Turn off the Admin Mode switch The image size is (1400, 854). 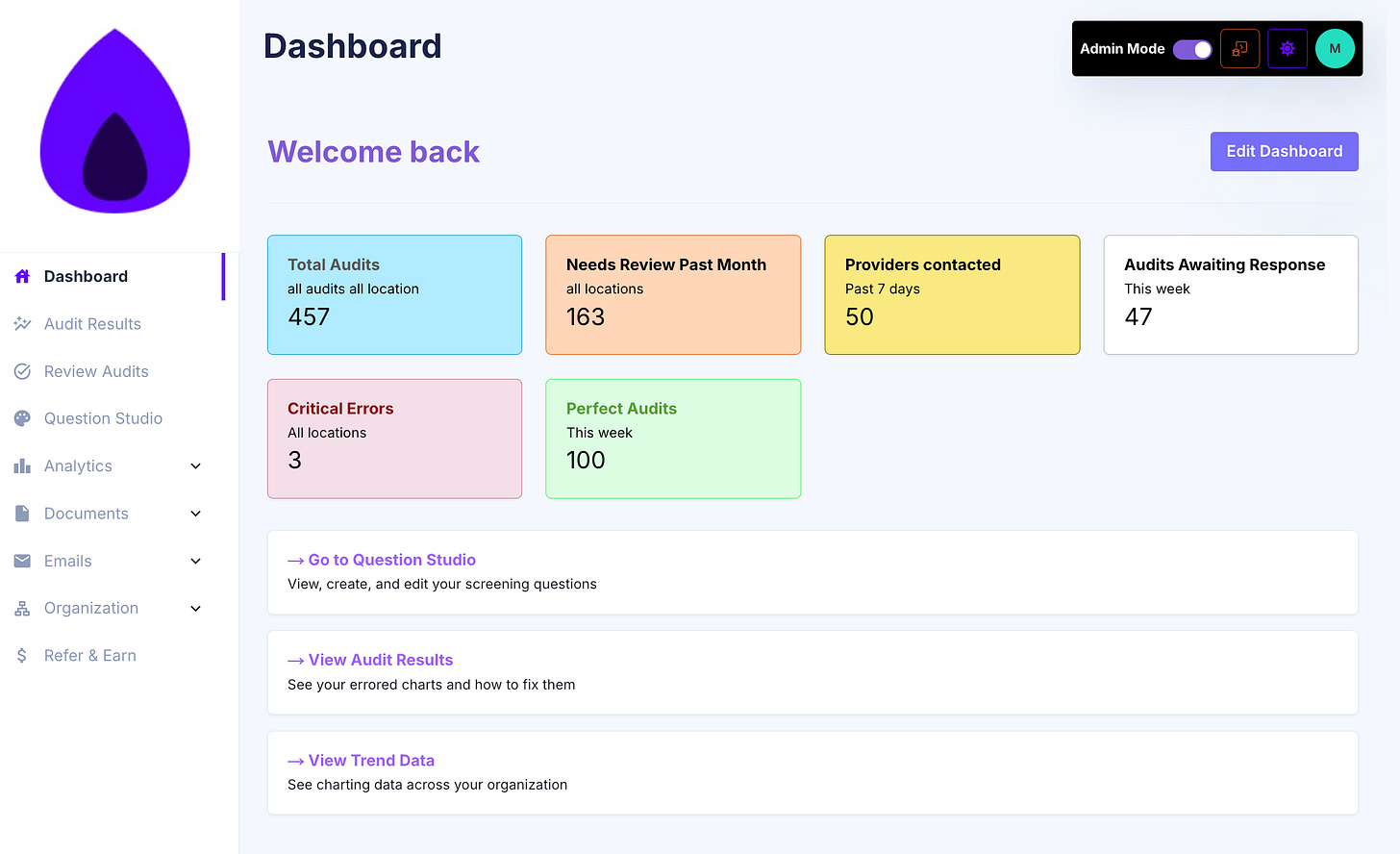pyautogui.click(x=1192, y=49)
